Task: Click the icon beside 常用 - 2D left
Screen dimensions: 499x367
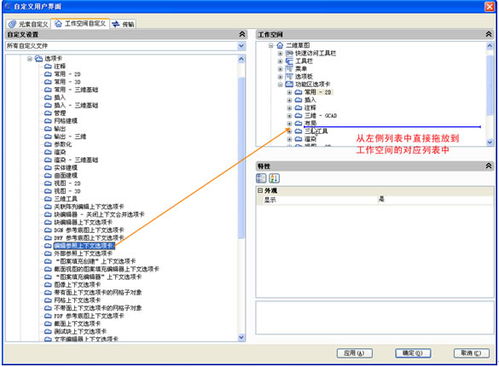Action: (x=48, y=74)
